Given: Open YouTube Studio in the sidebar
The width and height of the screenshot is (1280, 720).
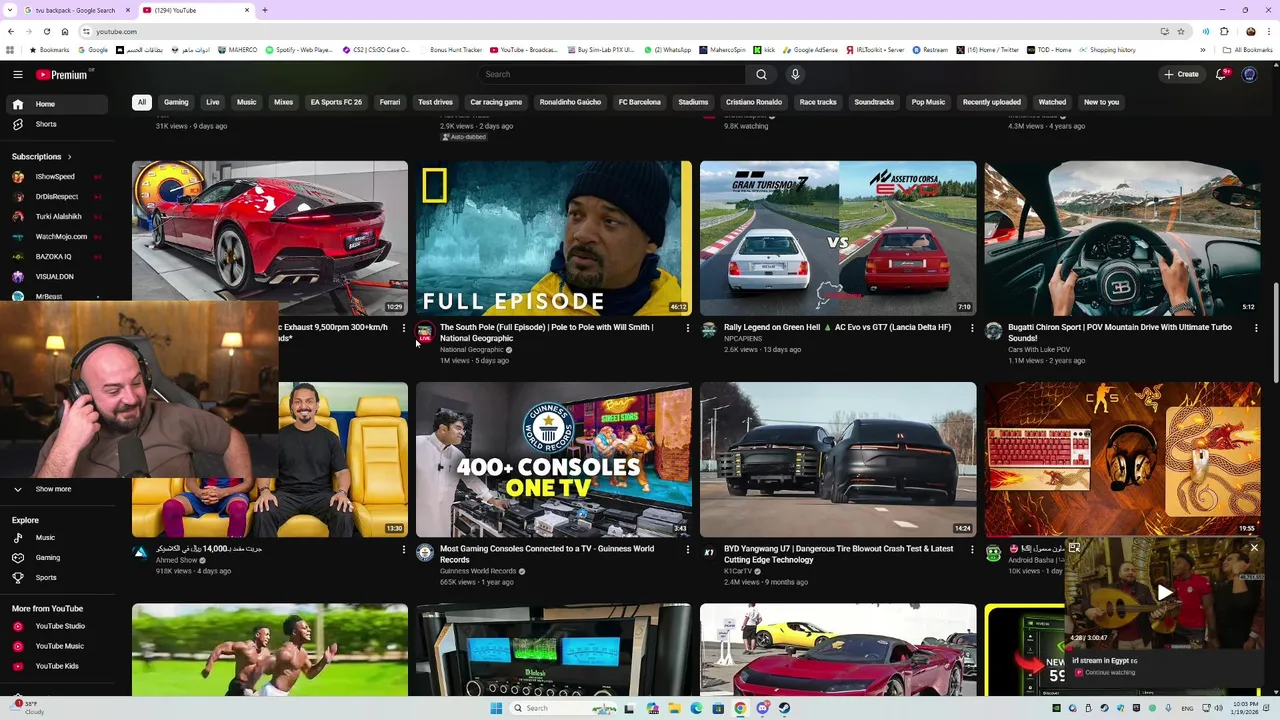Looking at the screenshot, I should coord(60,626).
